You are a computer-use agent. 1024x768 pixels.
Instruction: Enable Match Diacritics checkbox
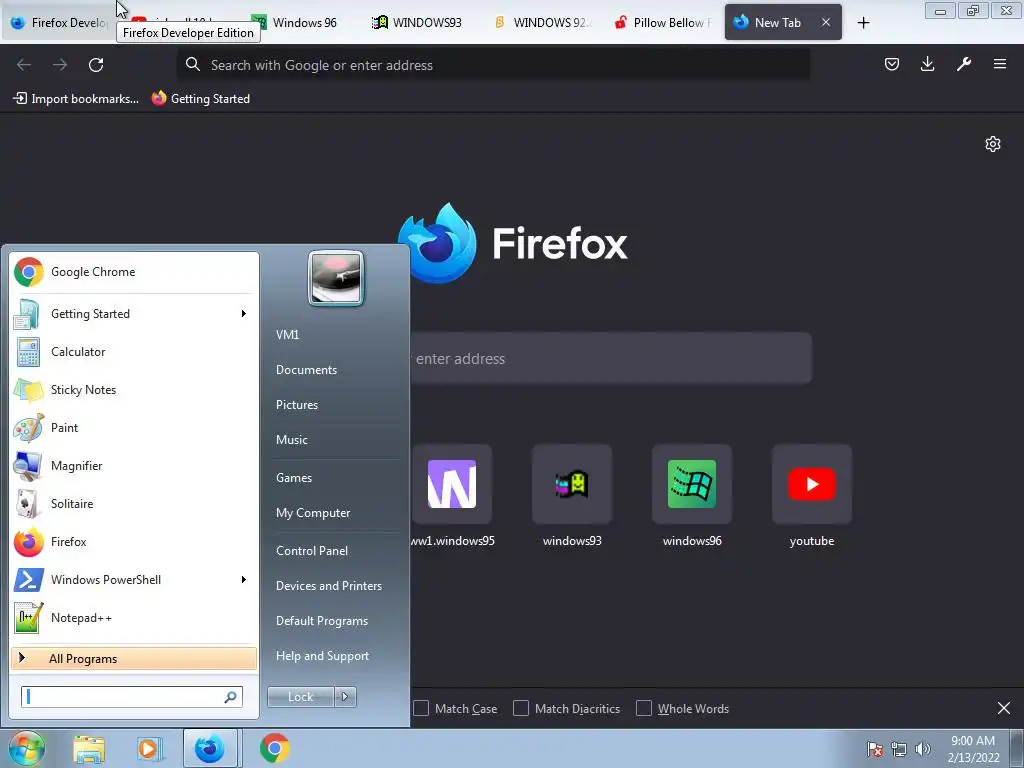coord(520,709)
